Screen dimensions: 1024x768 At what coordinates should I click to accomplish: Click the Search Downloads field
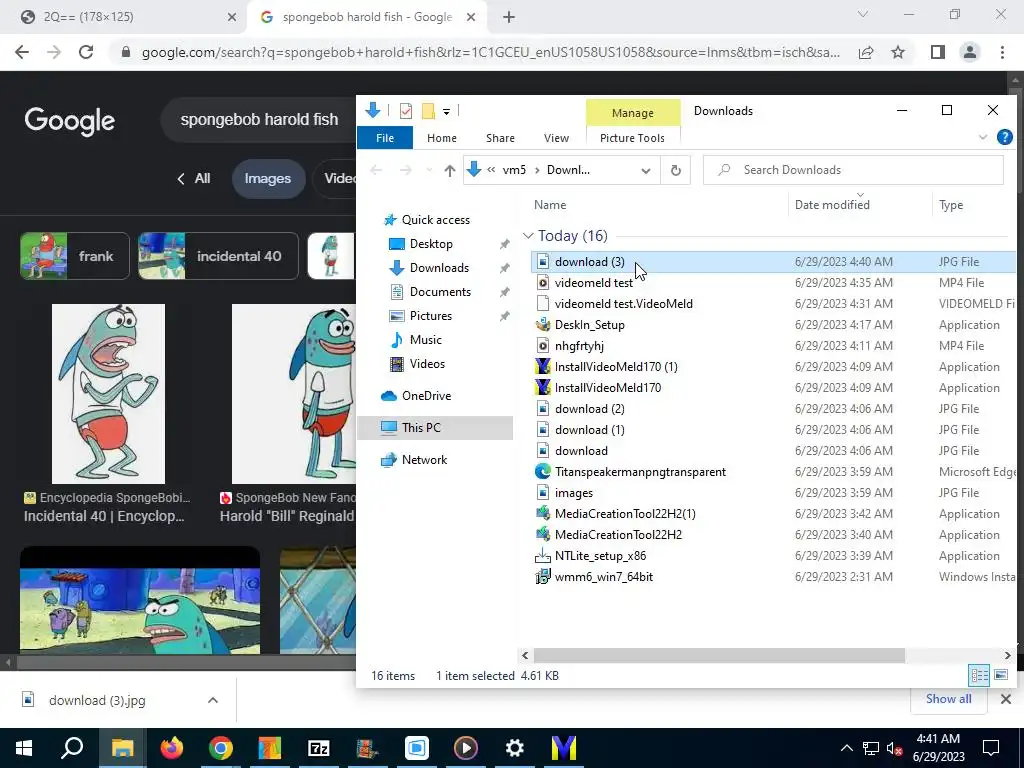click(x=853, y=170)
